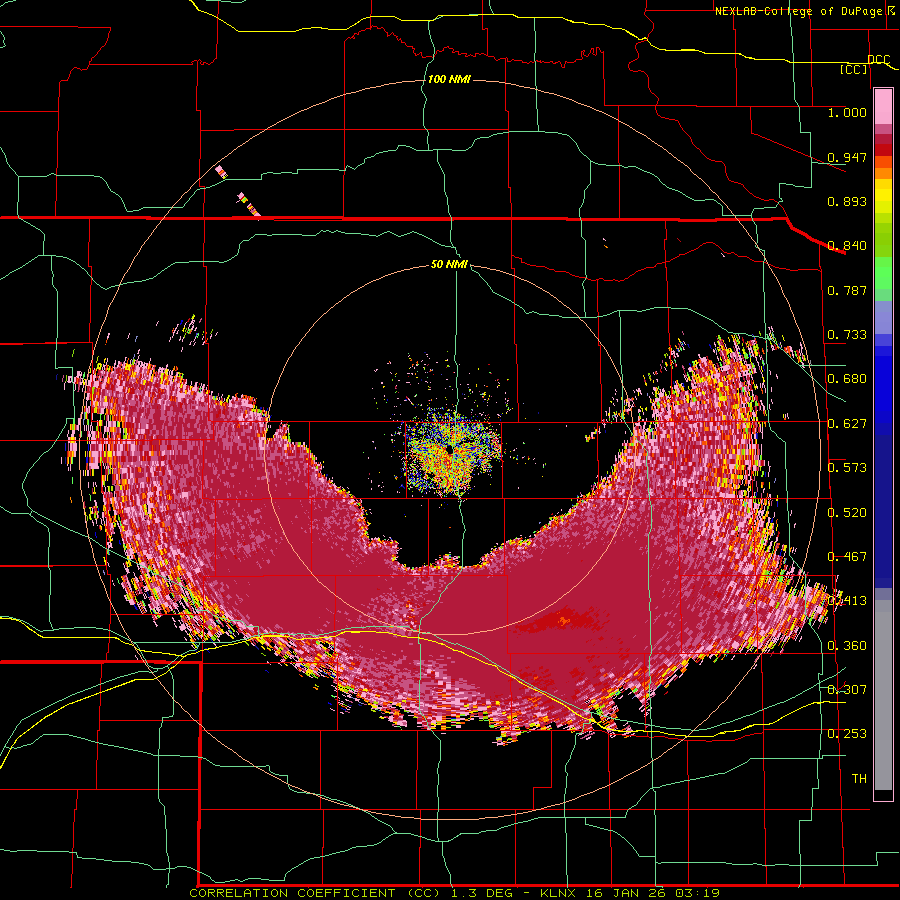
Task: Select the 0.893 scale value
Action: 847,201
